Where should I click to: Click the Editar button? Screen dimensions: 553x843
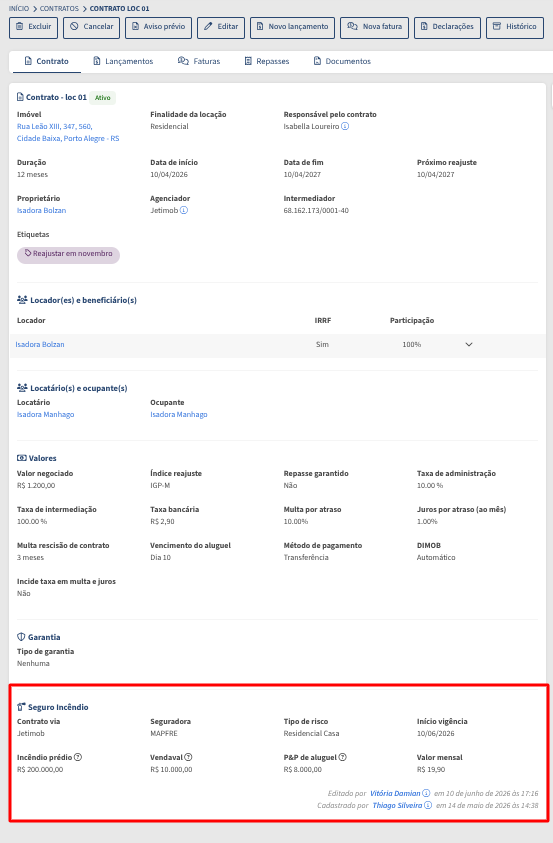221,27
